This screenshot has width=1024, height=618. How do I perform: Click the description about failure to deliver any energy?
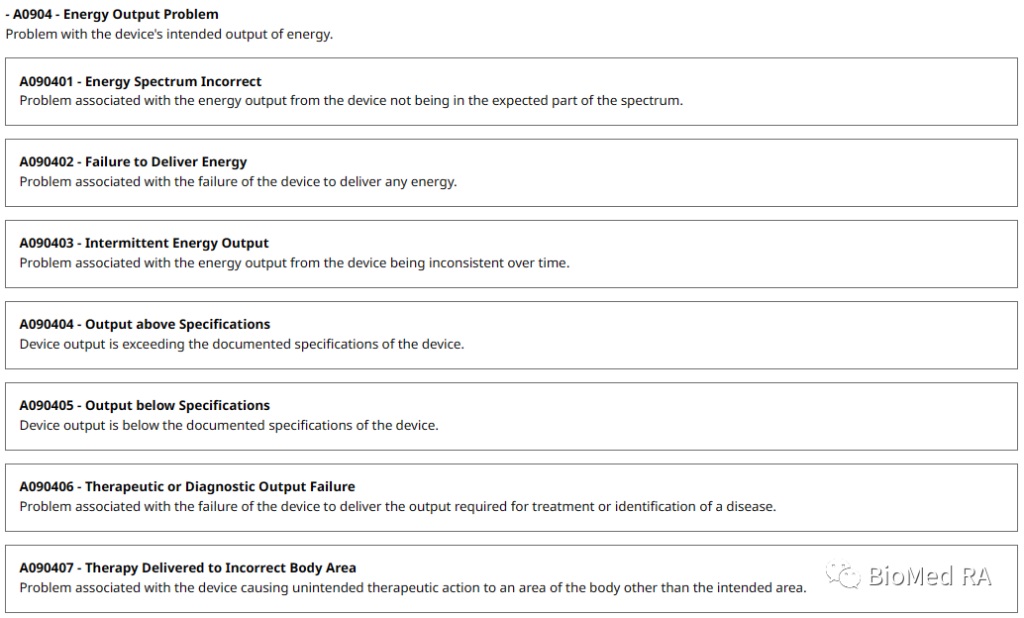click(x=238, y=182)
